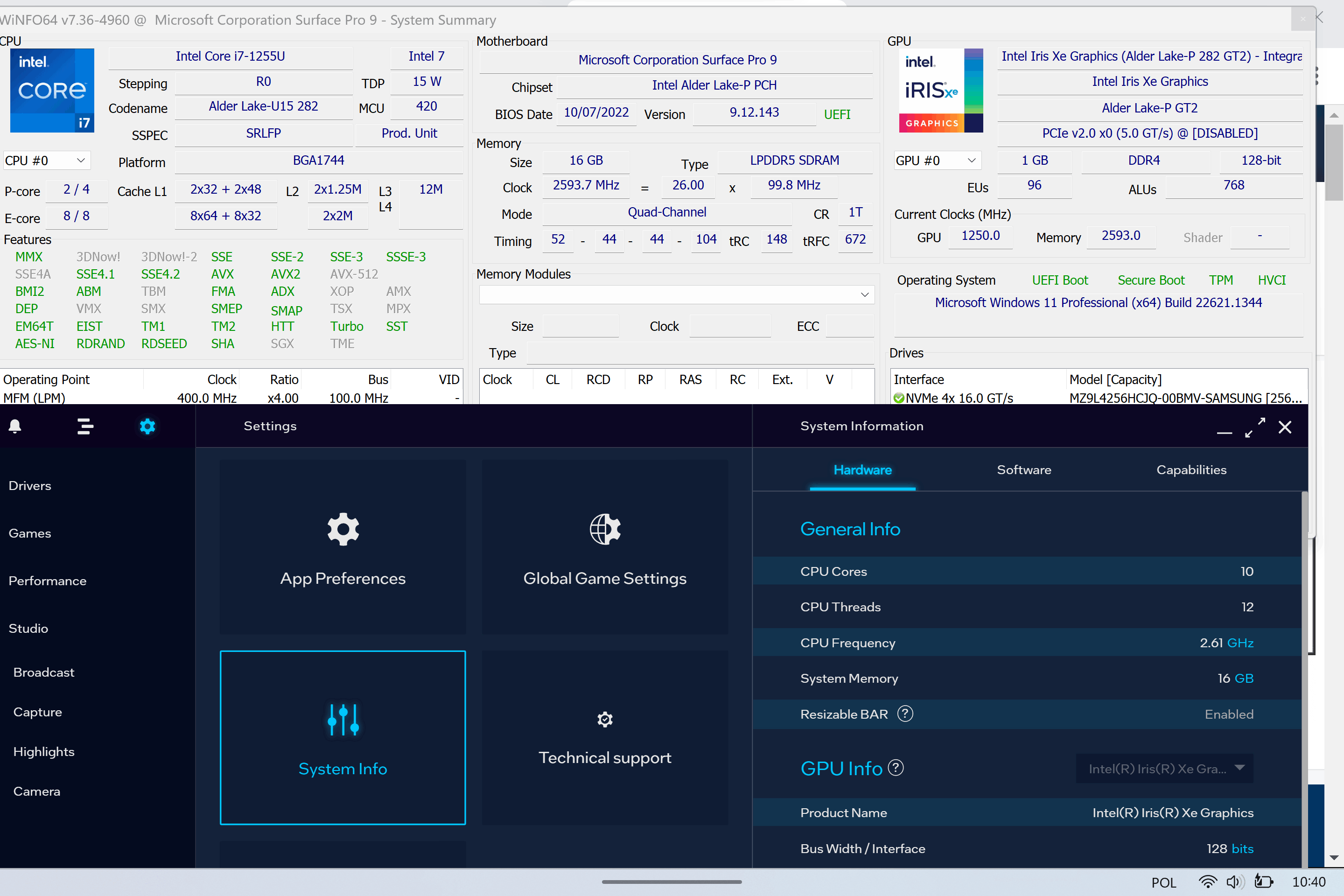Open Performance in the sidebar
1344x896 pixels.
point(48,581)
